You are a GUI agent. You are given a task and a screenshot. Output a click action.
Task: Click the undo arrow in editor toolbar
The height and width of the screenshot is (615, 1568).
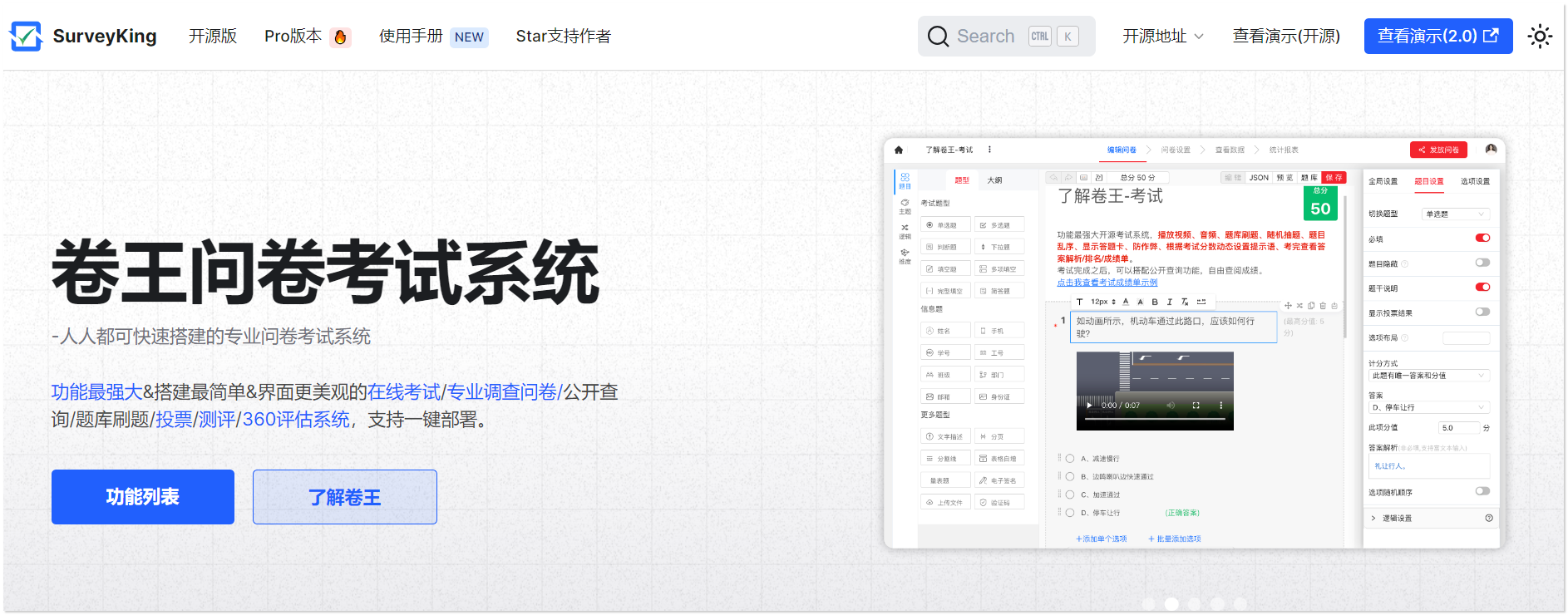click(1054, 178)
